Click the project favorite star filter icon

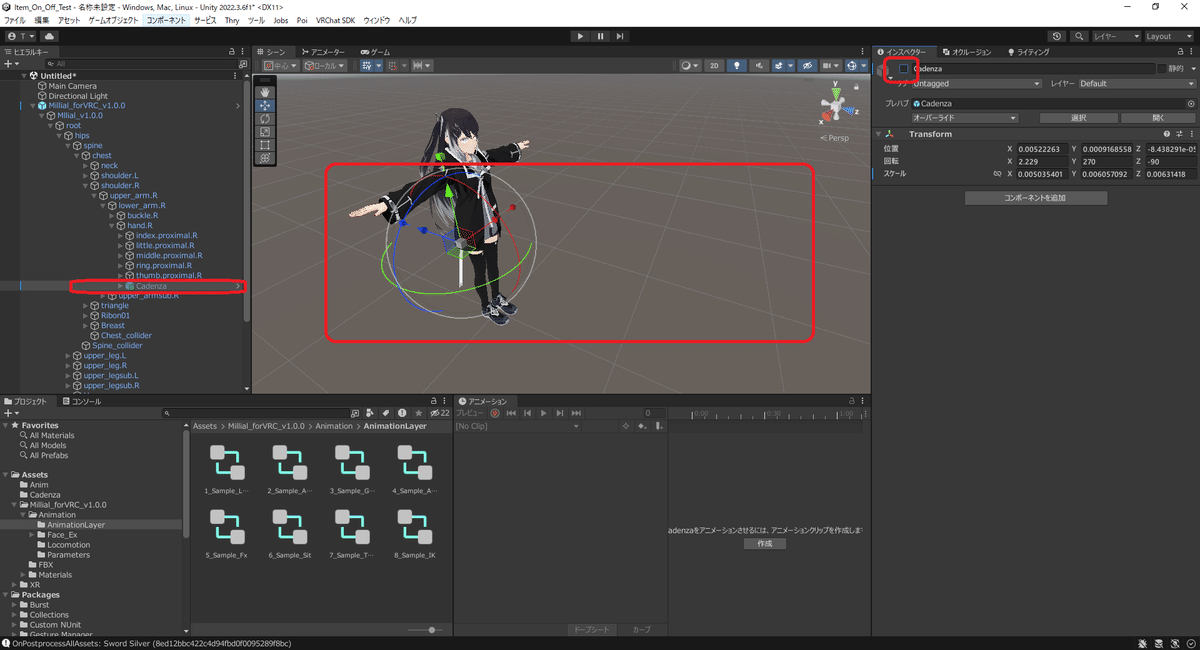[419, 413]
